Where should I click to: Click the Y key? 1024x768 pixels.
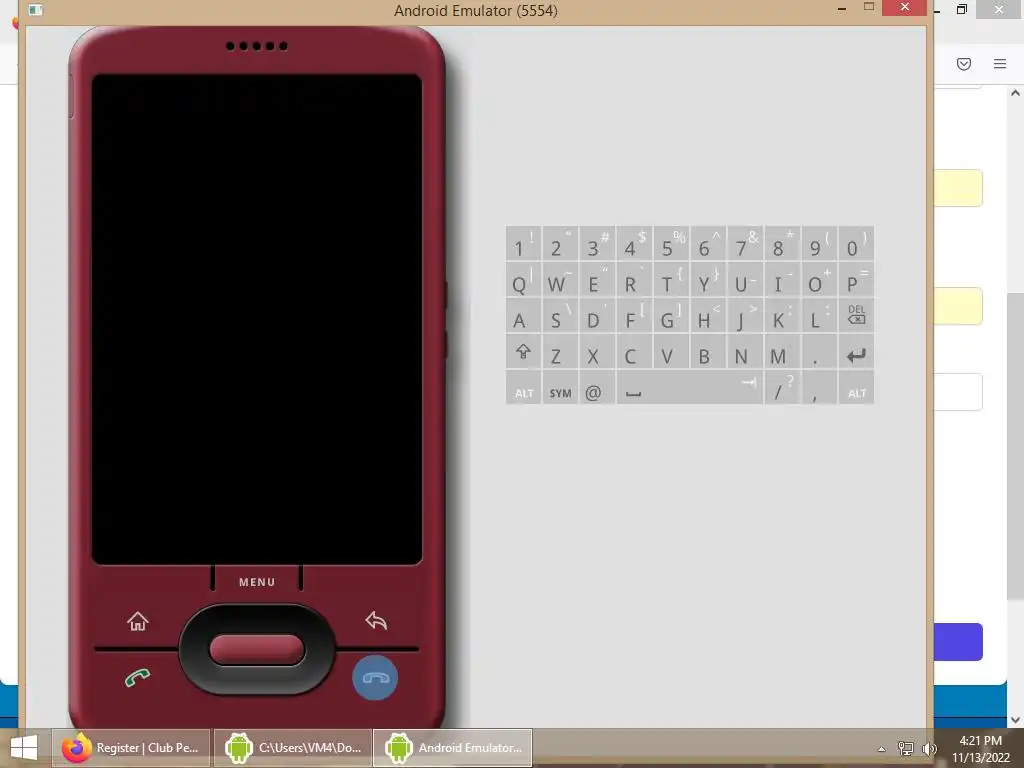708,280
